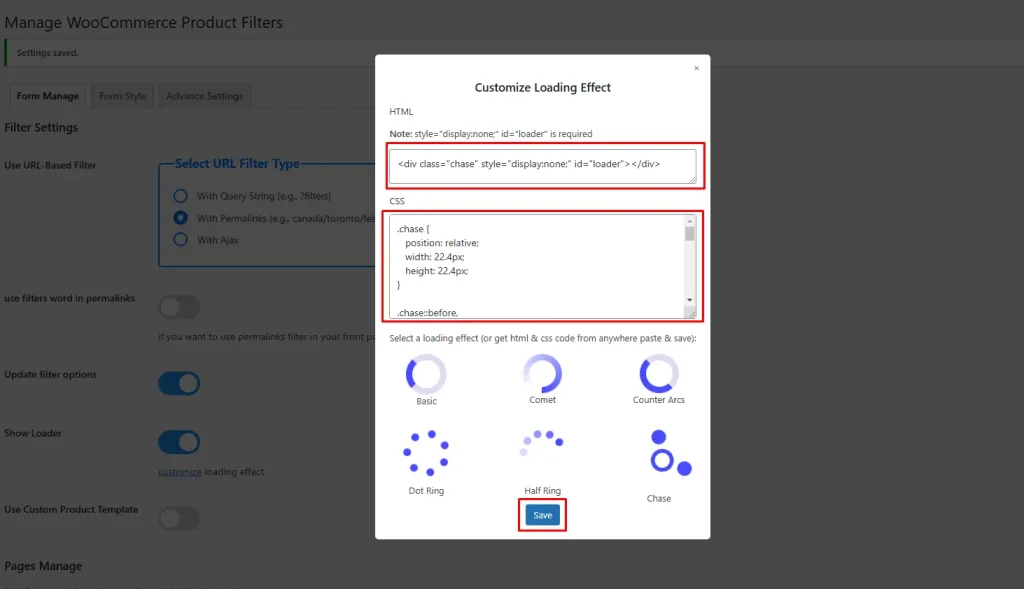
Task: Click the Basic label text
Action: [426, 401]
